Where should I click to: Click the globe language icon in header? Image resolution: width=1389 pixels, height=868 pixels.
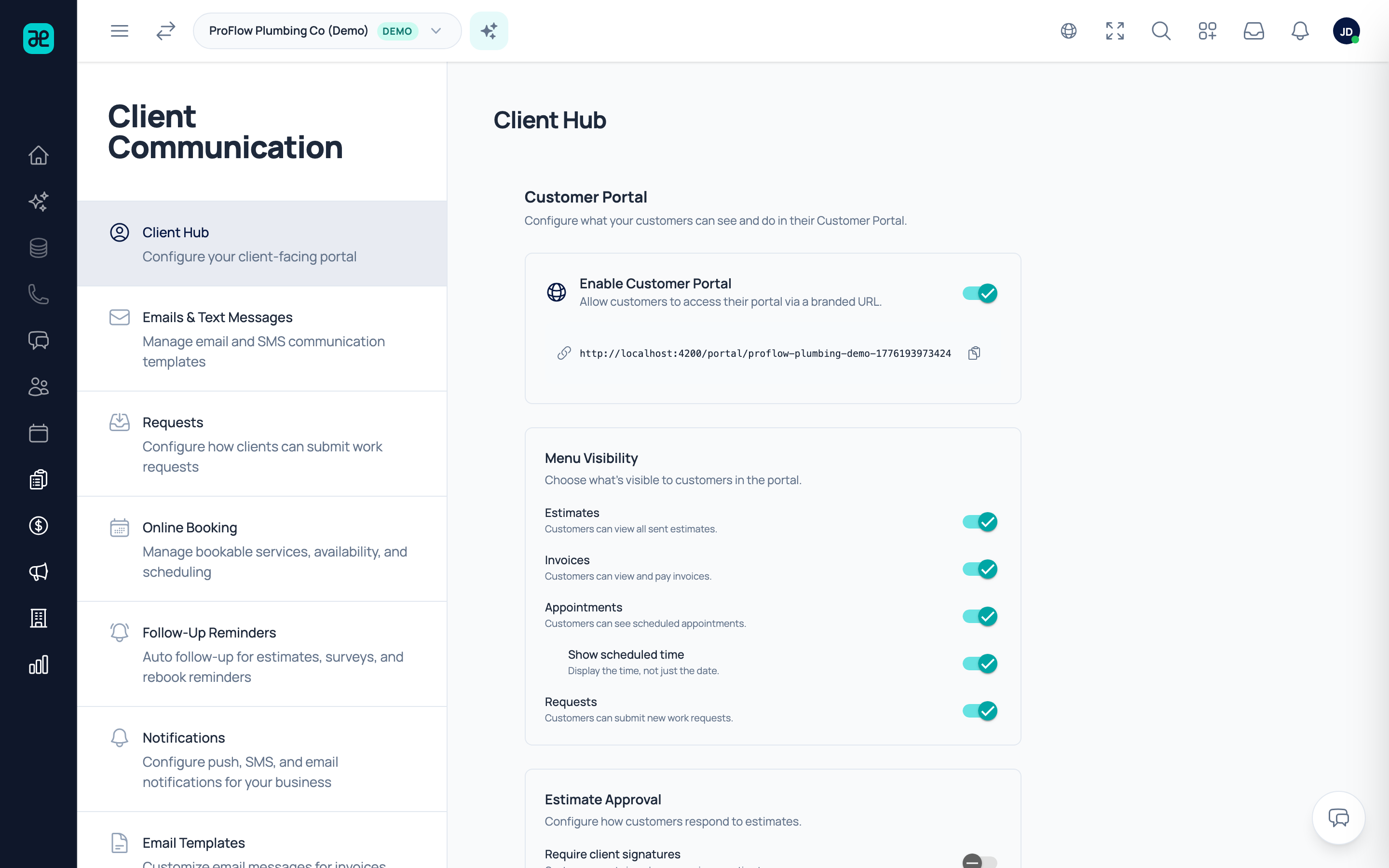pyautogui.click(x=1069, y=31)
